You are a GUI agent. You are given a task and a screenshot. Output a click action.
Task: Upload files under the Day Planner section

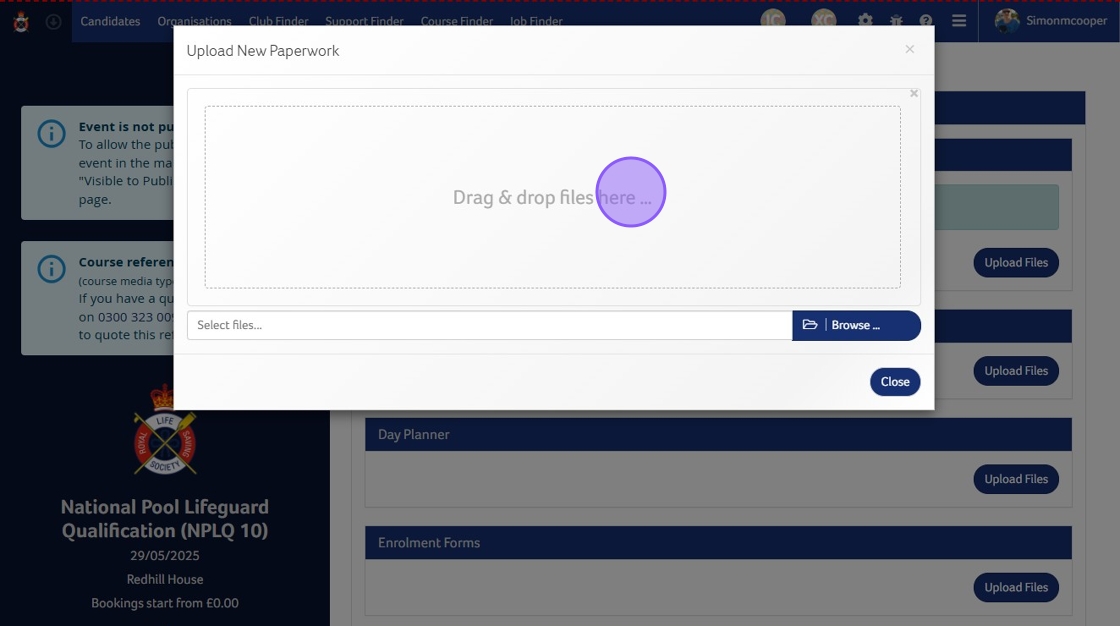coord(1016,479)
